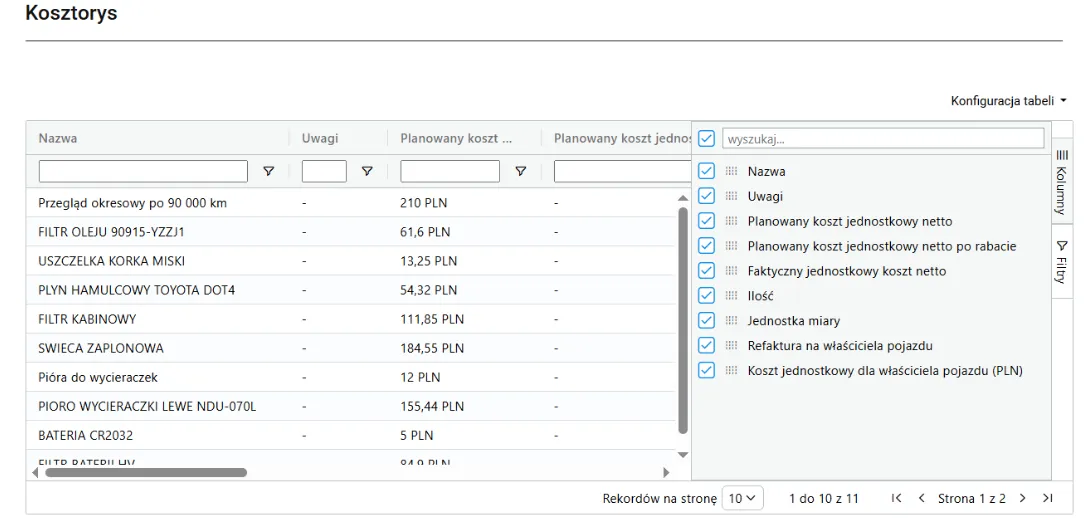1090x518 pixels.
Task: Click filter icon for Planowany koszt column
Action: tap(520, 171)
